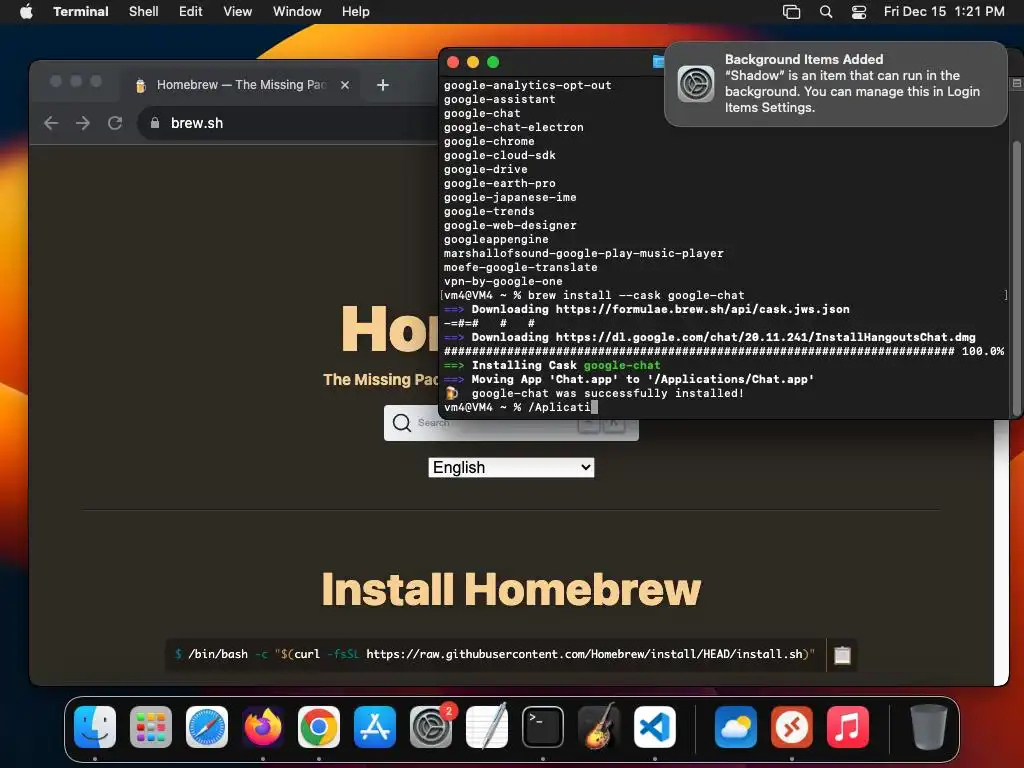Open the Trash in the dock

click(x=929, y=727)
